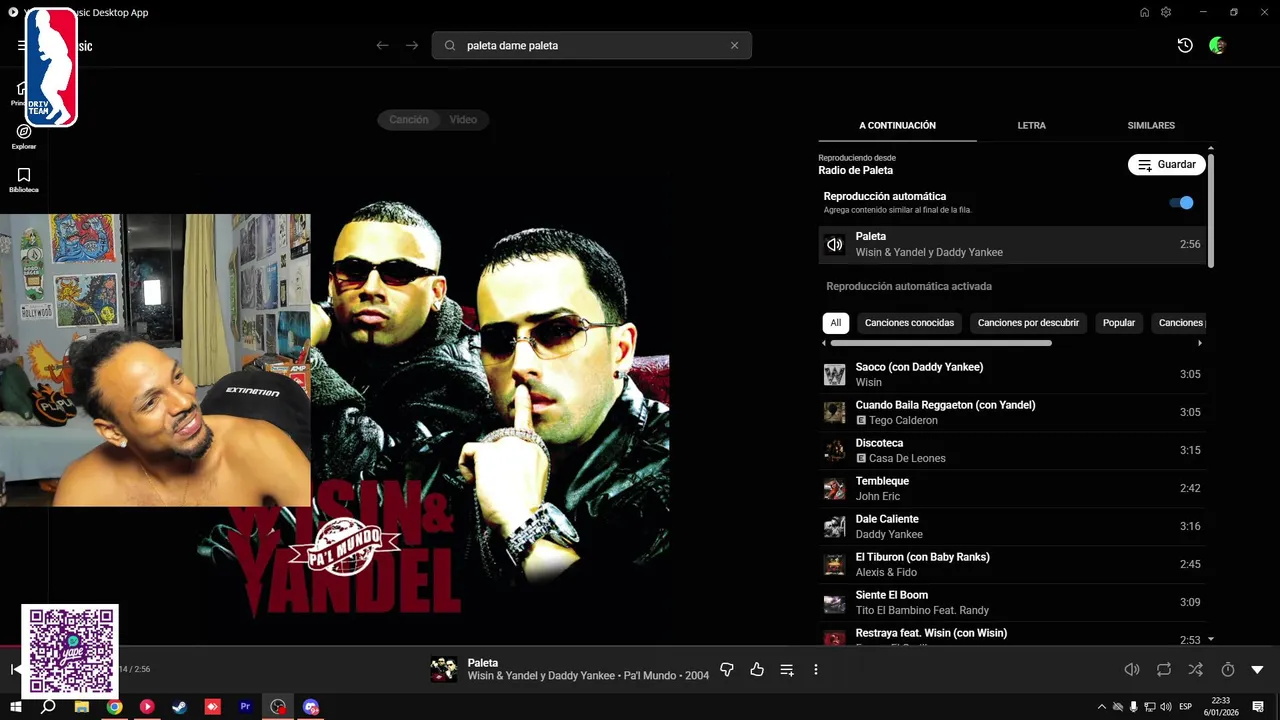
Task: Like the current song Paleta
Action: (x=757, y=669)
